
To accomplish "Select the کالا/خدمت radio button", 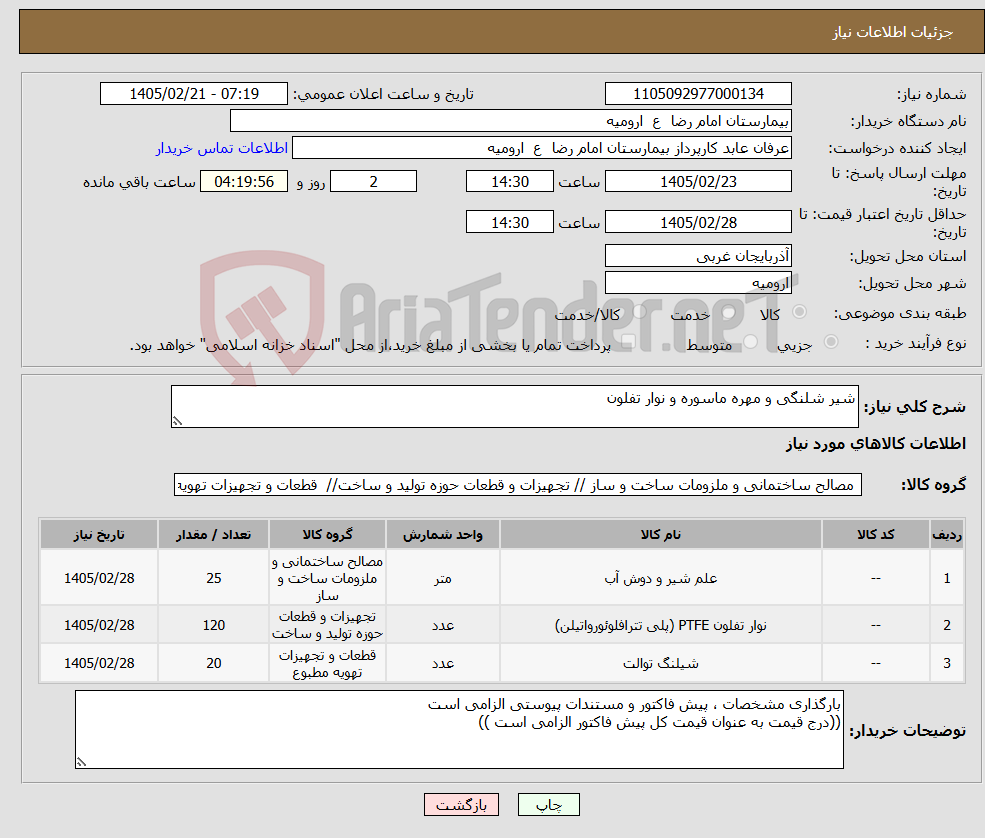I will click(x=639, y=312).
